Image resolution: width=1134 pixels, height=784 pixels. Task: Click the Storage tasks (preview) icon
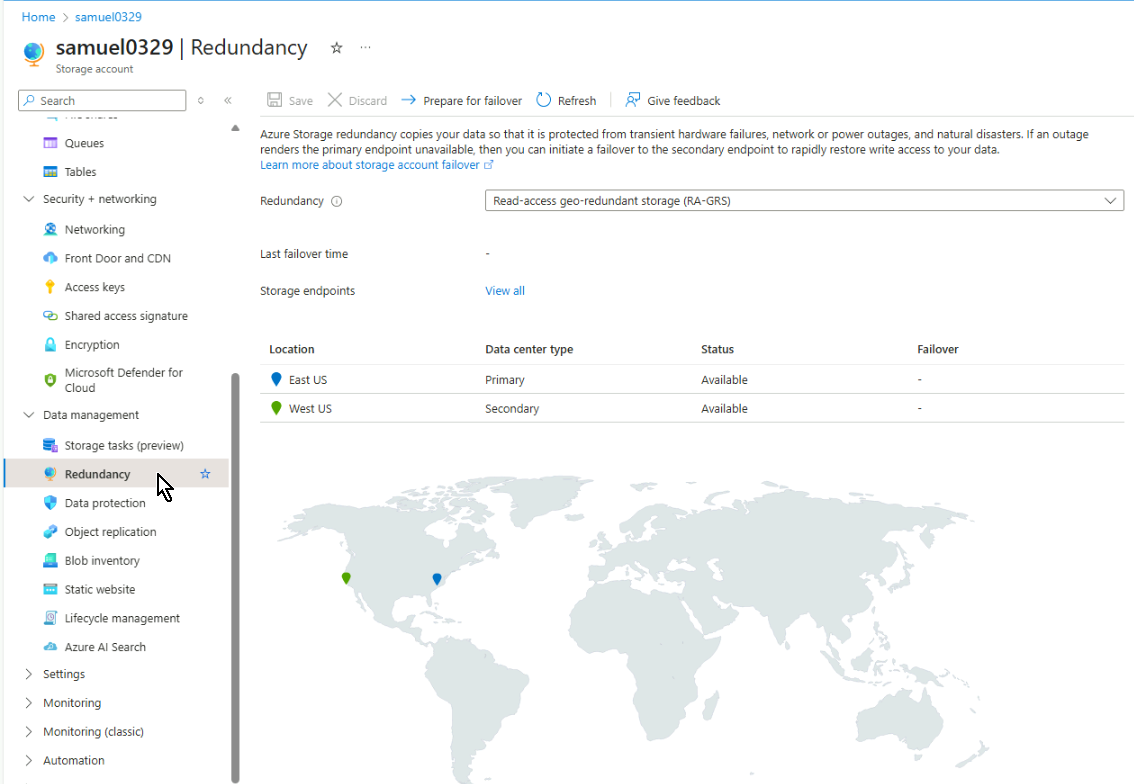(x=50, y=446)
